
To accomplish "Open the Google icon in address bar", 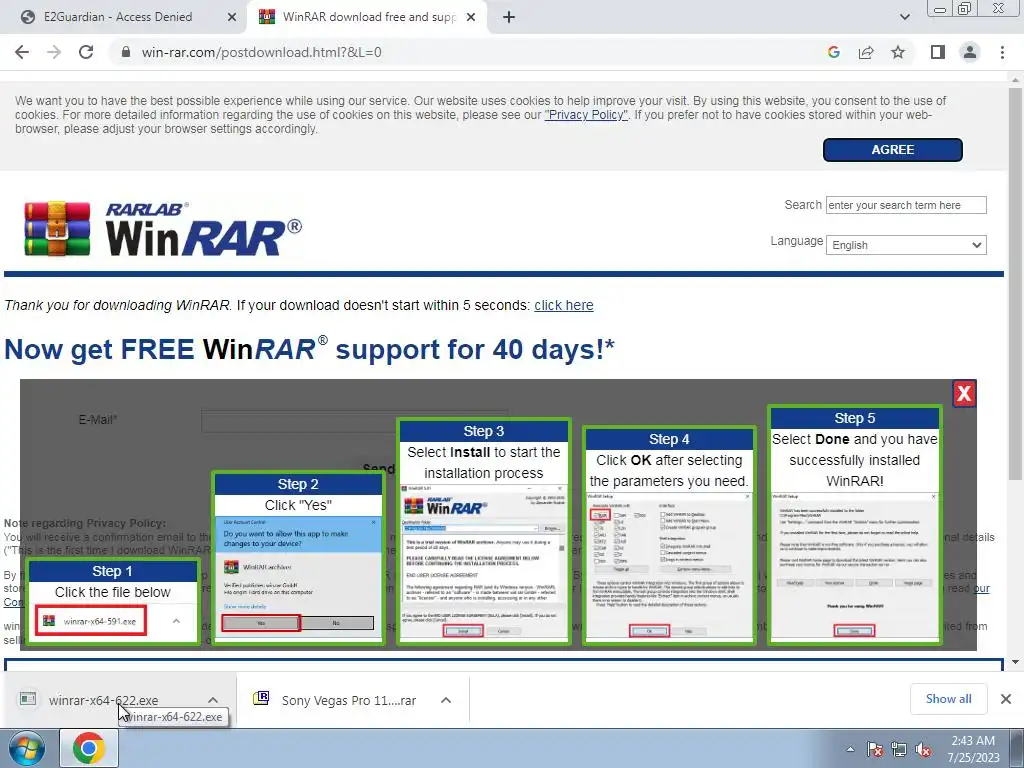I will [833, 52].
